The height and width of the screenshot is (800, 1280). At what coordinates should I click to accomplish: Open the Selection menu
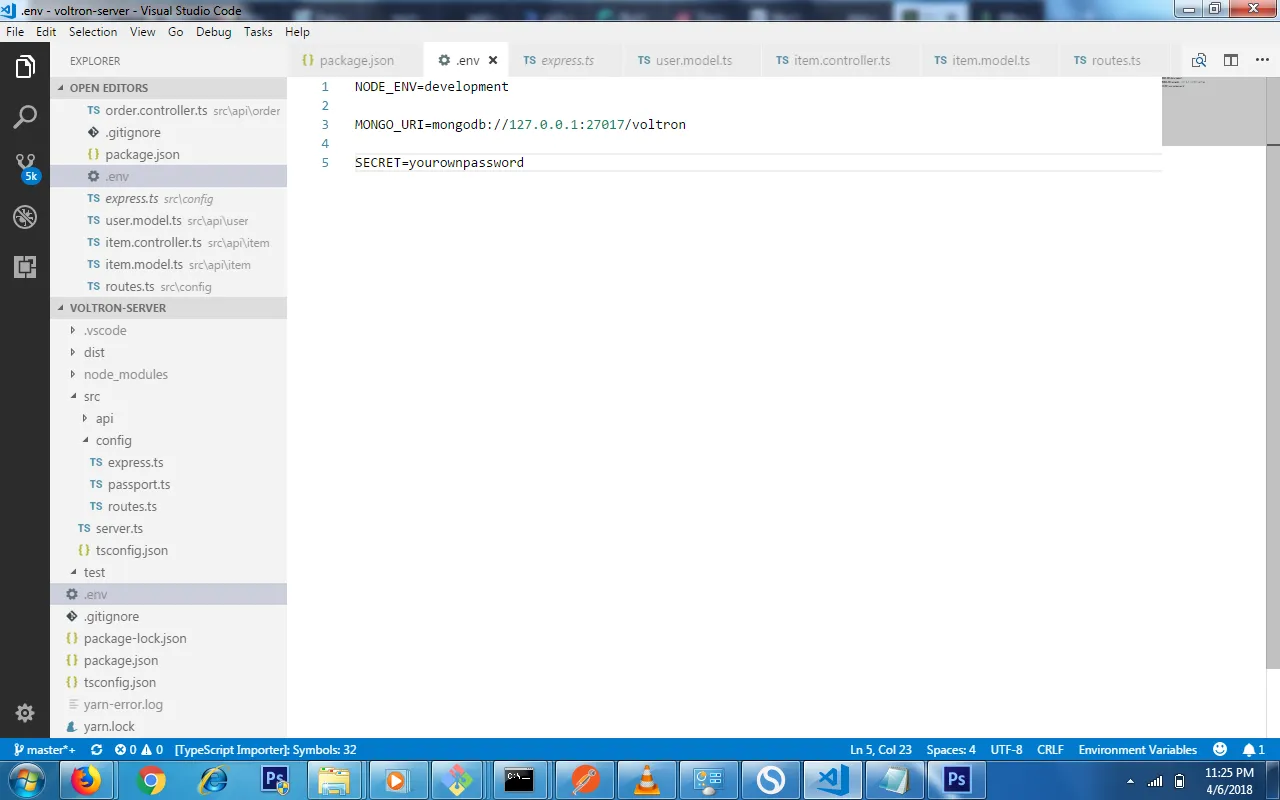[93, 32]
